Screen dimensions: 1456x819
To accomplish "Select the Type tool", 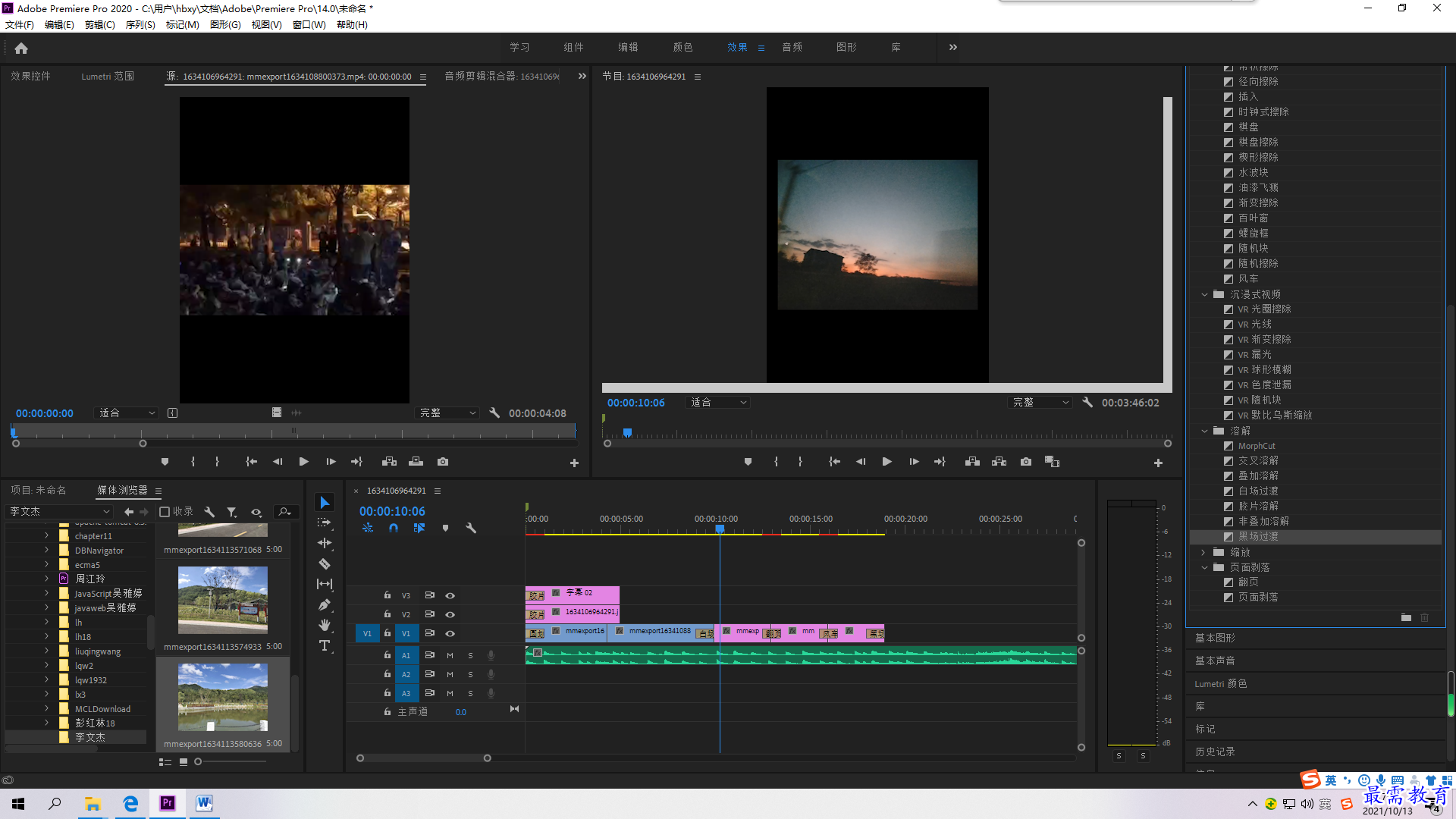I will click(325, 645).
